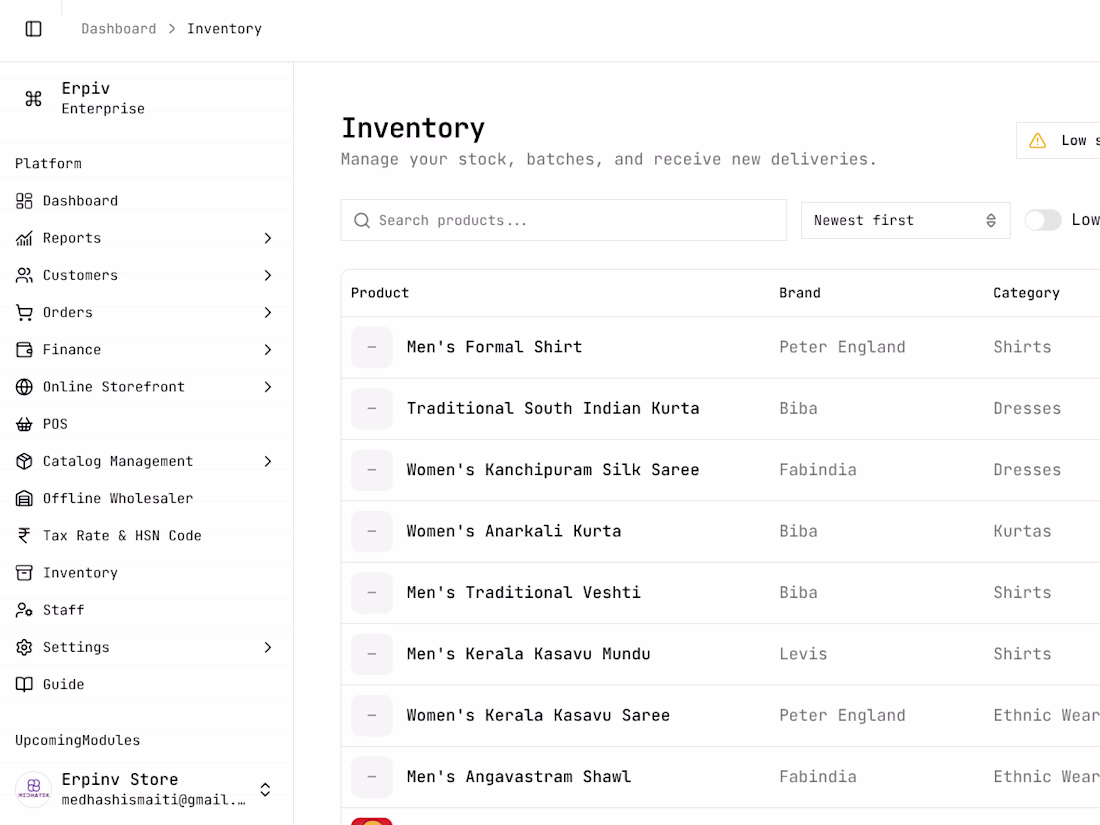Click the Low stock alert button
Screen dimensions: 1100x825
[x=1058, y=140]
